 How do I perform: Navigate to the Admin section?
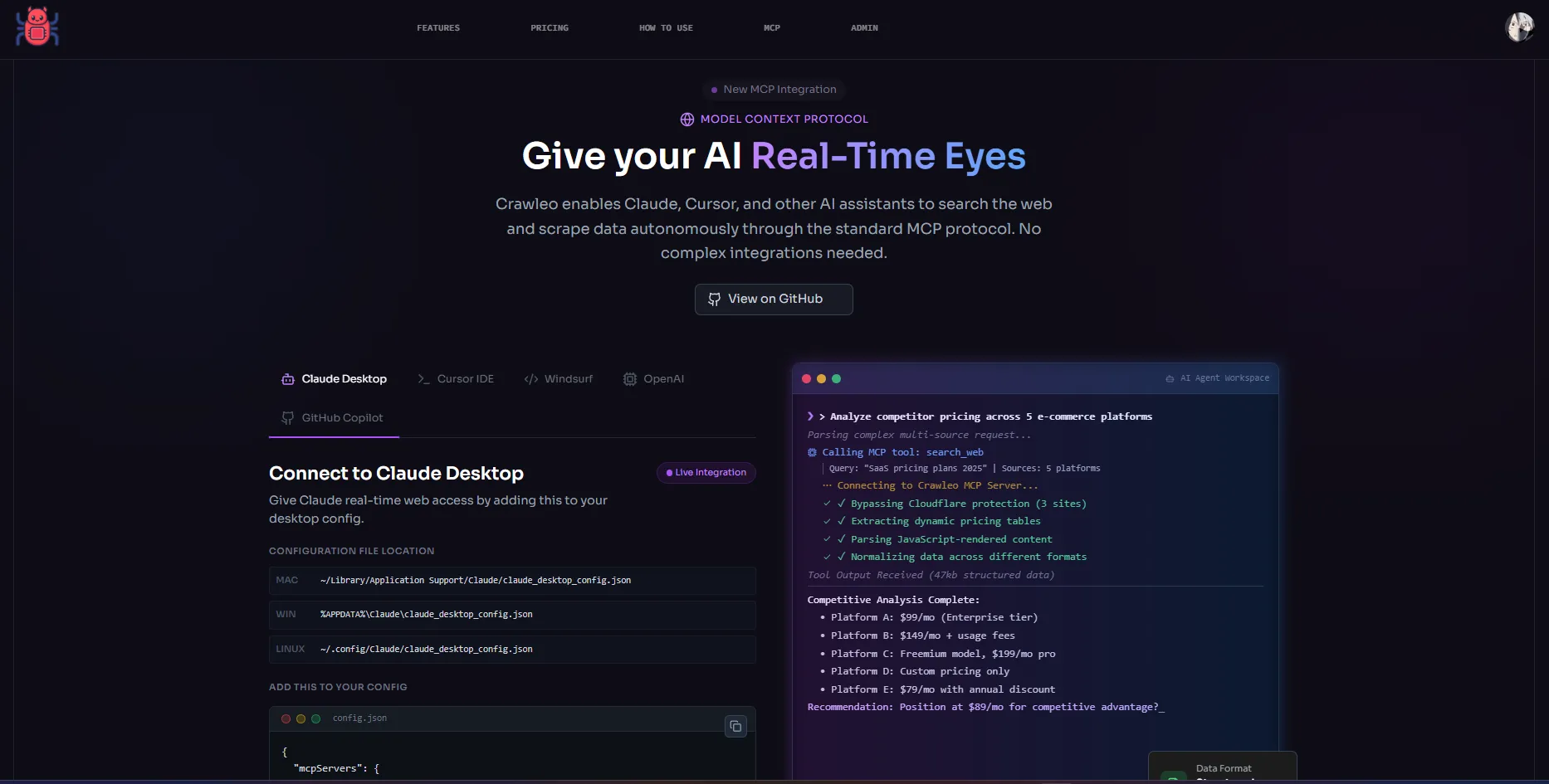point(864,28)
